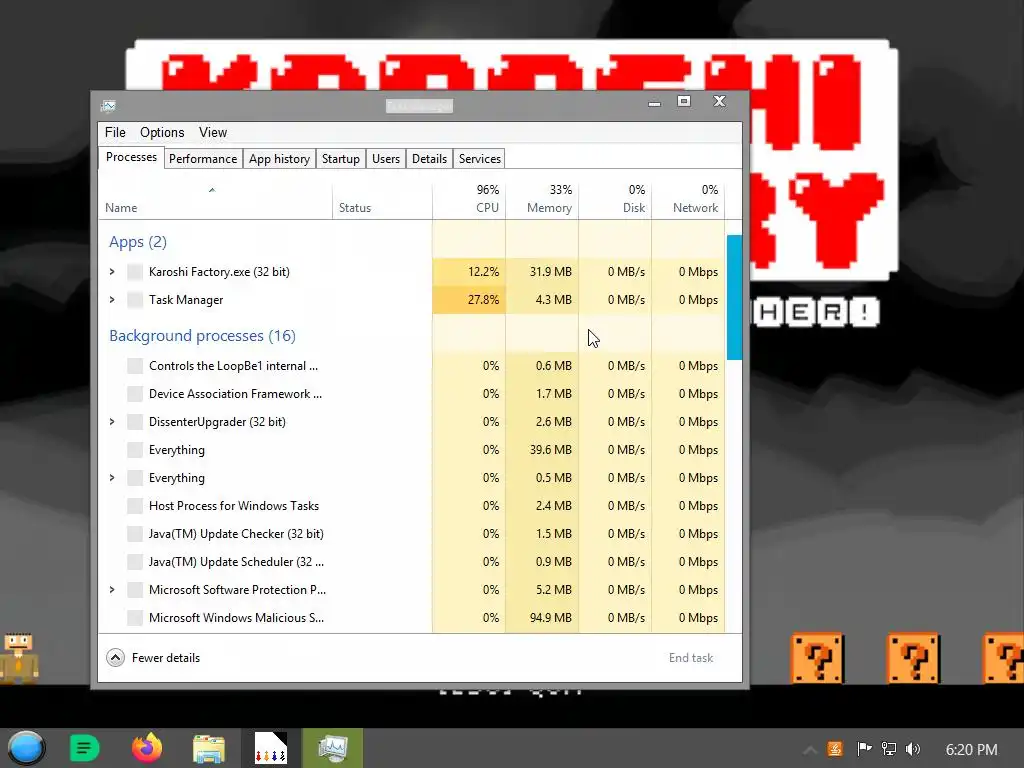Click the Task Manager process row icon
This screenshot has width=1024, height=768.
135,300
